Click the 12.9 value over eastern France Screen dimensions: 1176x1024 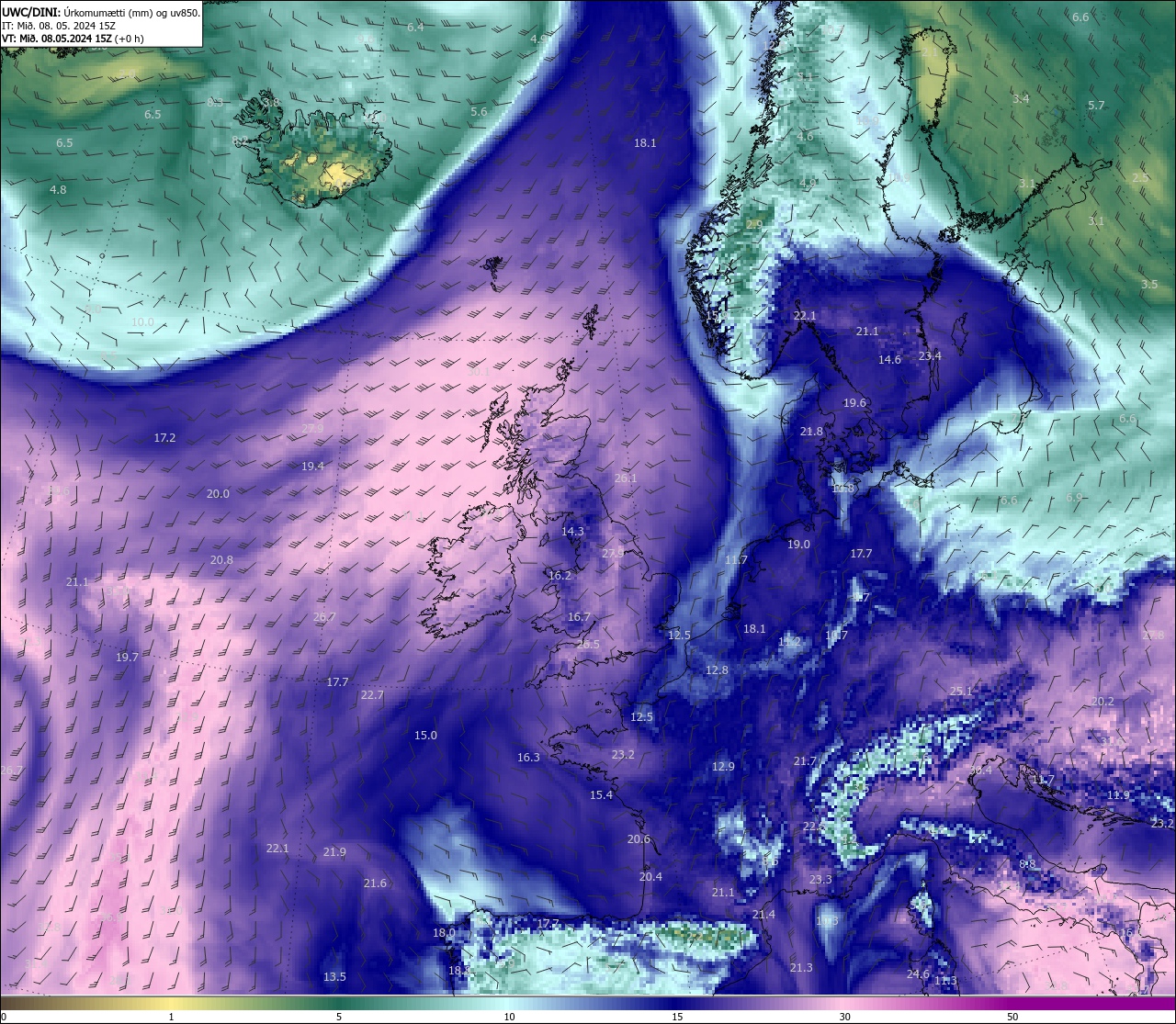[x=723, y=767]
